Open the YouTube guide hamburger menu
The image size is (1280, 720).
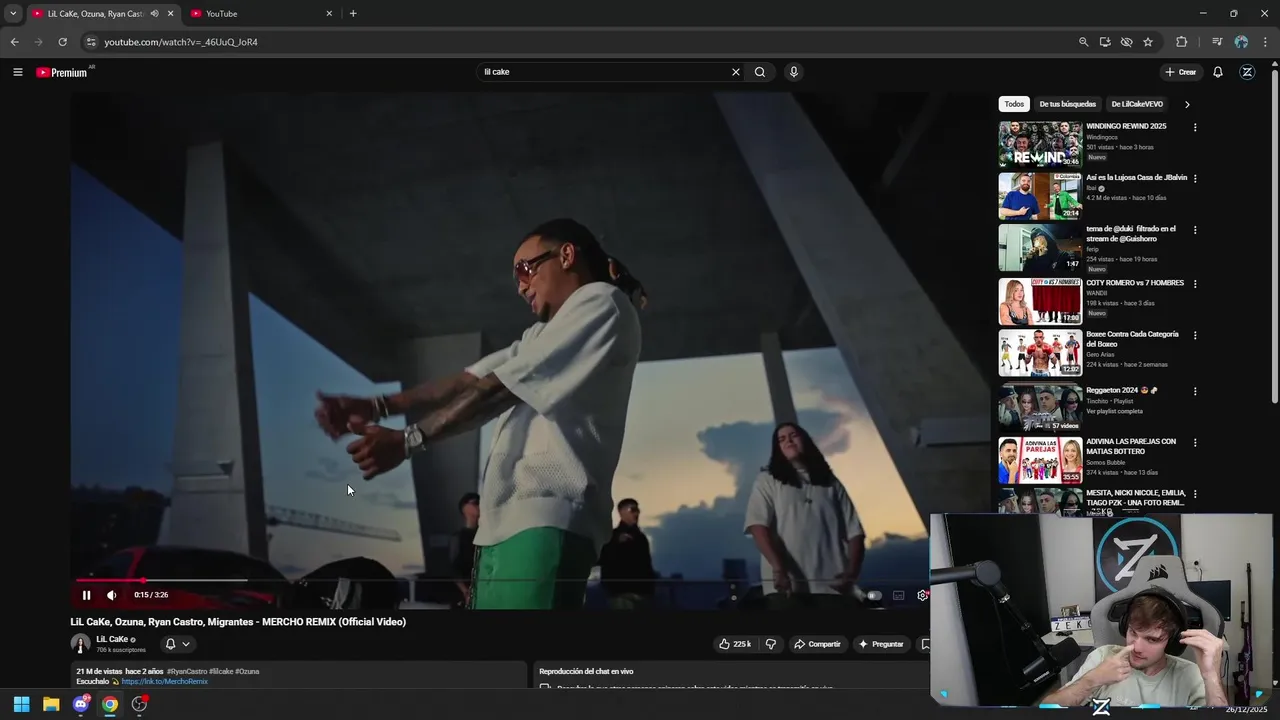(17, 72)
